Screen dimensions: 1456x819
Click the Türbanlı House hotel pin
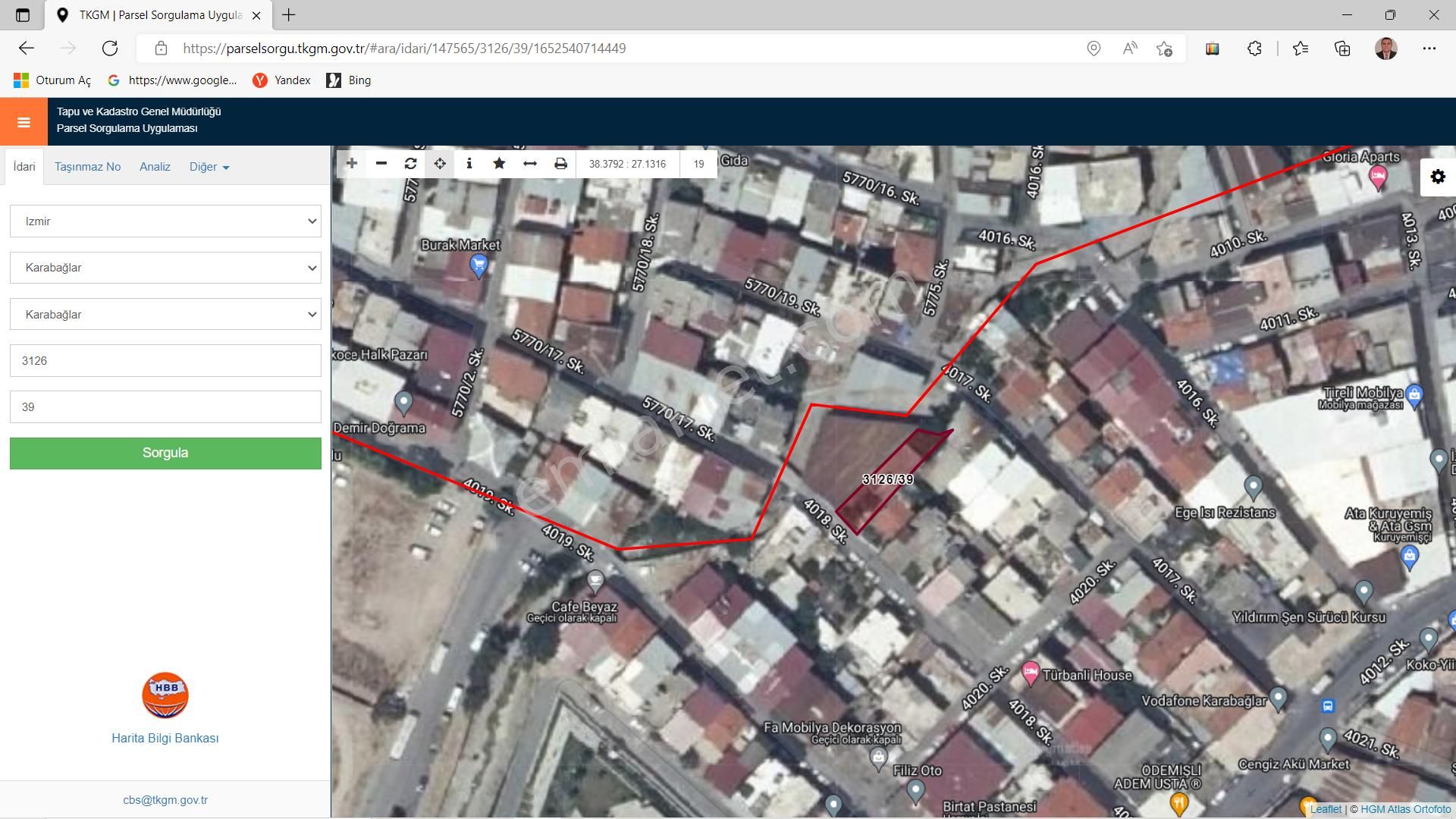[x=1030, y=673]
